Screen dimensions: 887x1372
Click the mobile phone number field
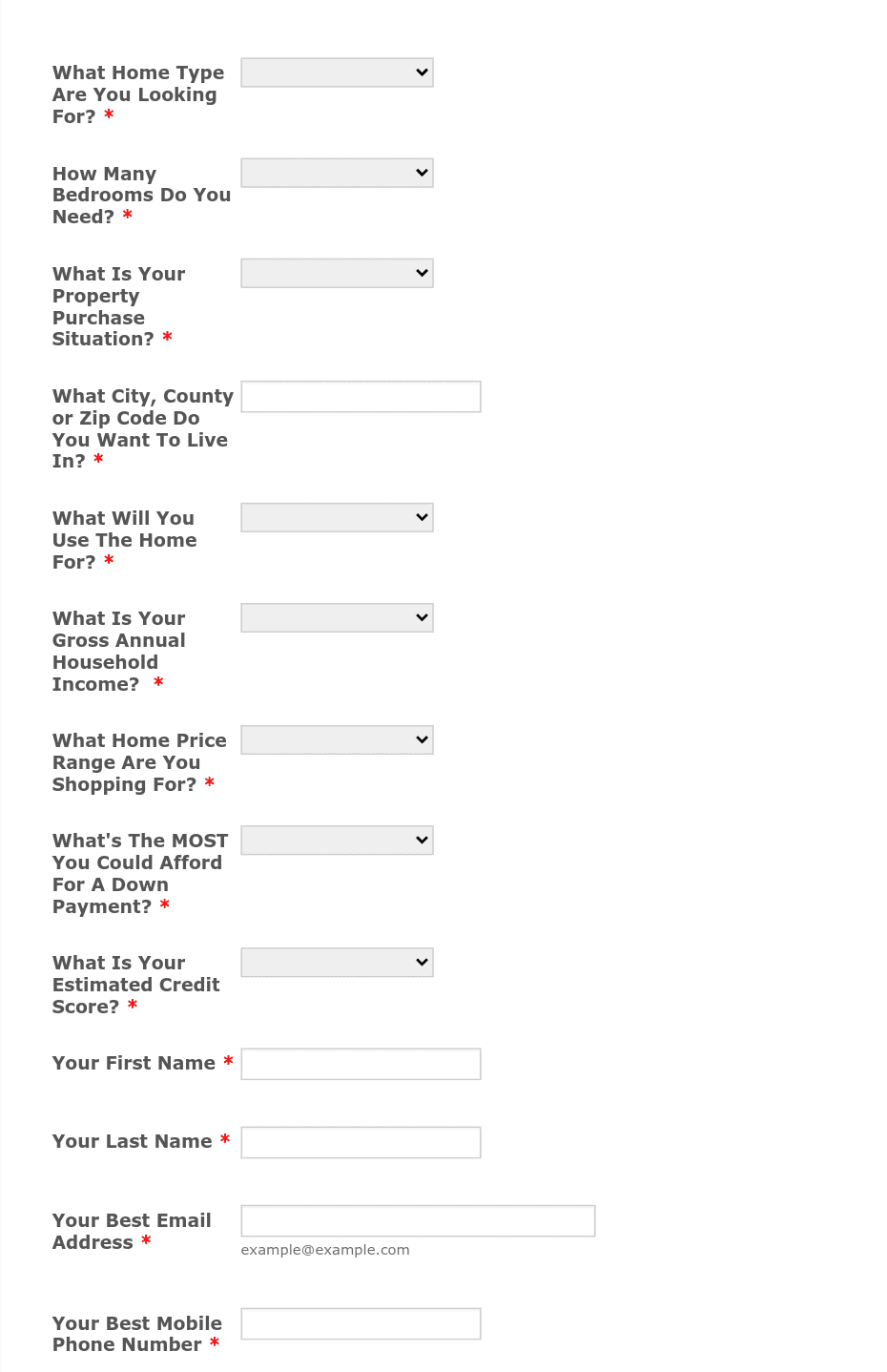(x=361, y=1323)
